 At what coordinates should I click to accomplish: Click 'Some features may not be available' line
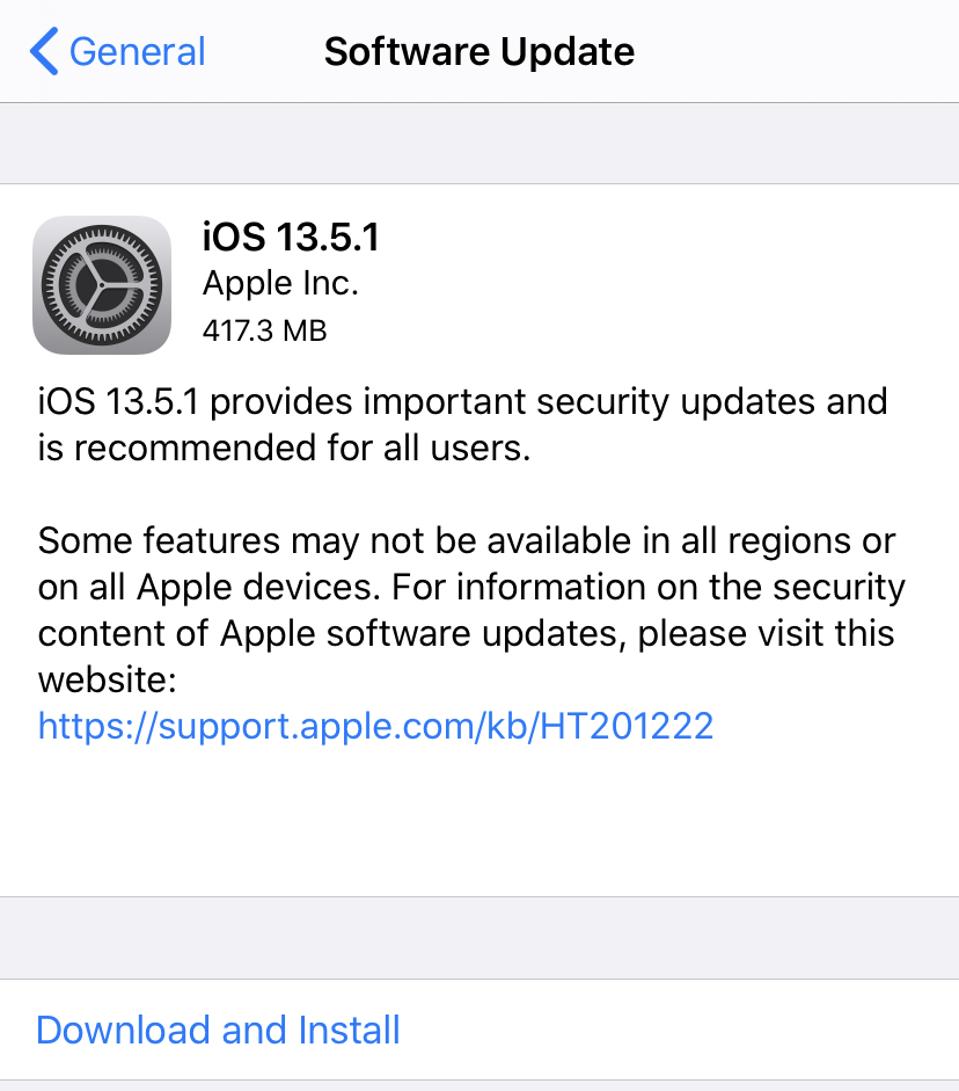coord(466,541)
